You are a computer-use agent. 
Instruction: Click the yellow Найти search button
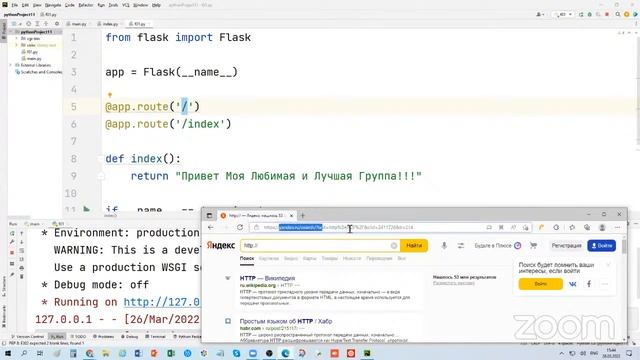click(x=414, y=245)
